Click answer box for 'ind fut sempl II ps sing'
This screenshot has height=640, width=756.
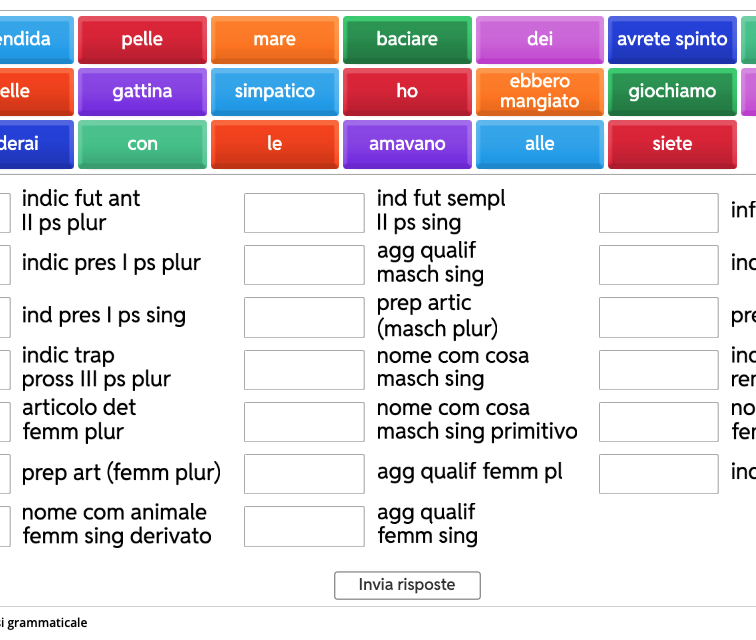pyautogui.click(x=304, y=213)
